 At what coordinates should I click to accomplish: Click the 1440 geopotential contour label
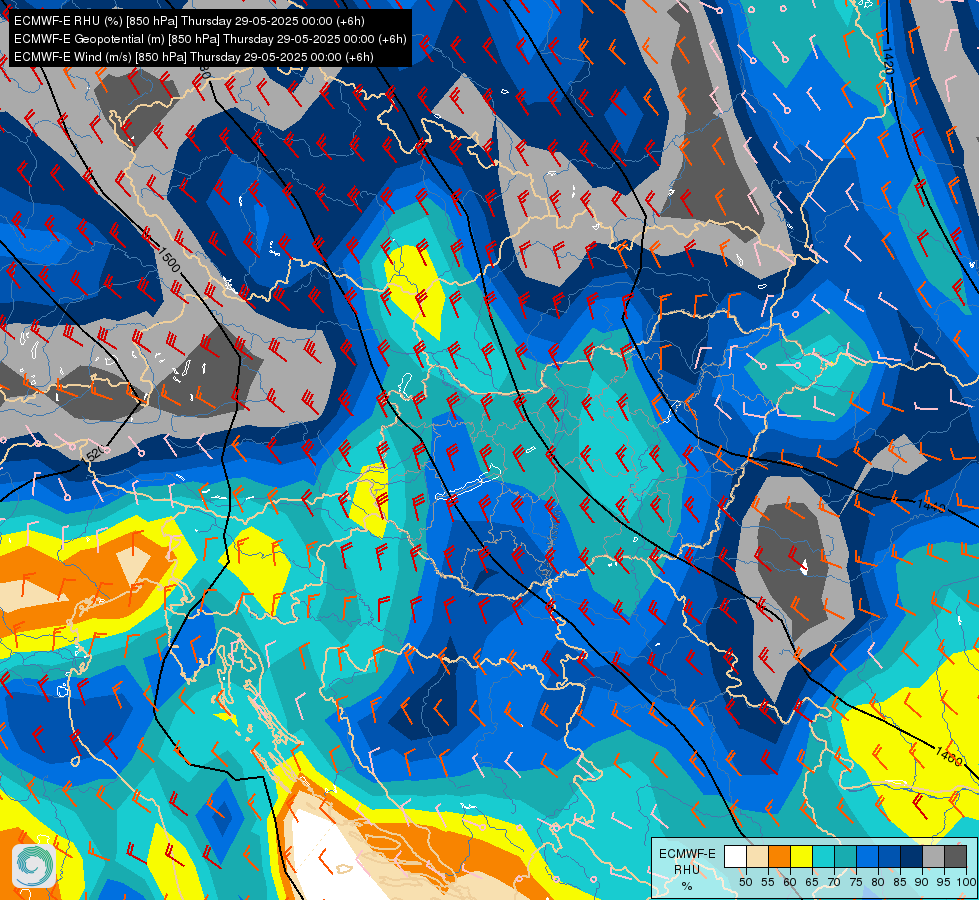[x=932, y=505]
